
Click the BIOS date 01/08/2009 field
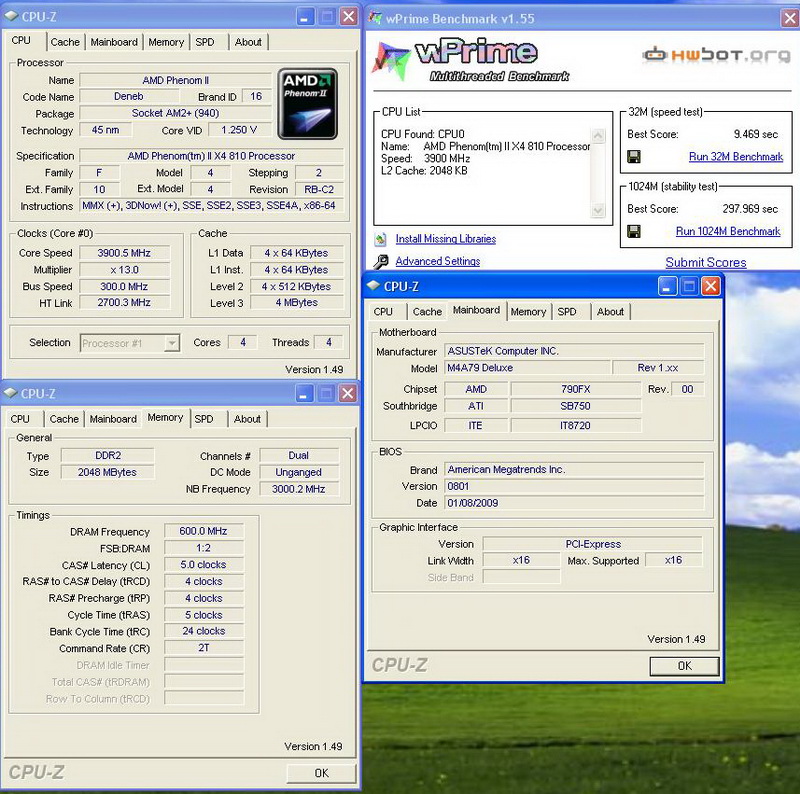coord(573,503)
